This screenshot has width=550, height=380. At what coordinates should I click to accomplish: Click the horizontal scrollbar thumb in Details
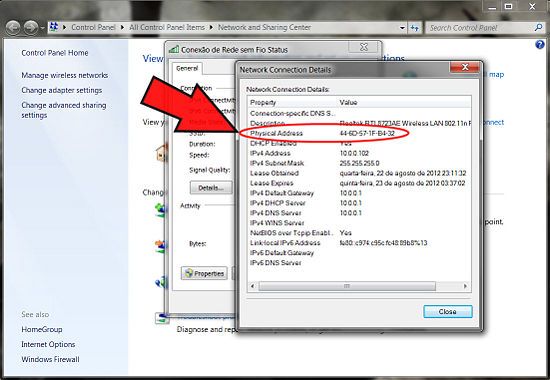pos(347,286)
